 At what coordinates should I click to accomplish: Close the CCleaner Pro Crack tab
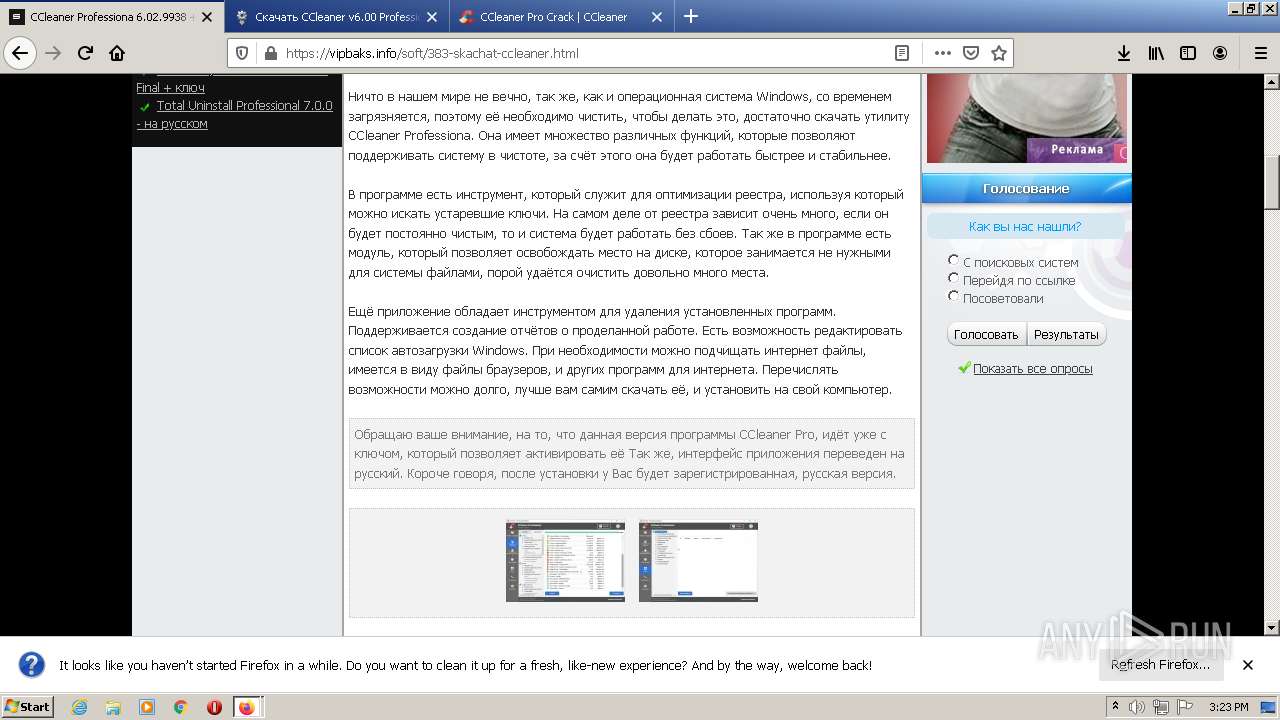[656, 16]
